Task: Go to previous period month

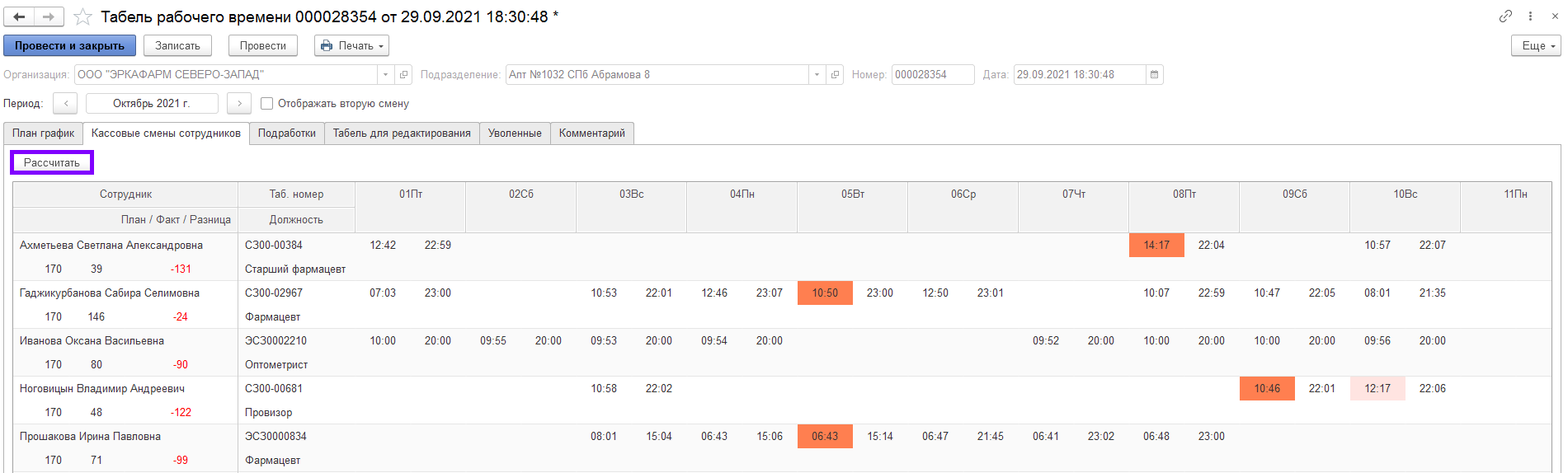Action: 65,104
